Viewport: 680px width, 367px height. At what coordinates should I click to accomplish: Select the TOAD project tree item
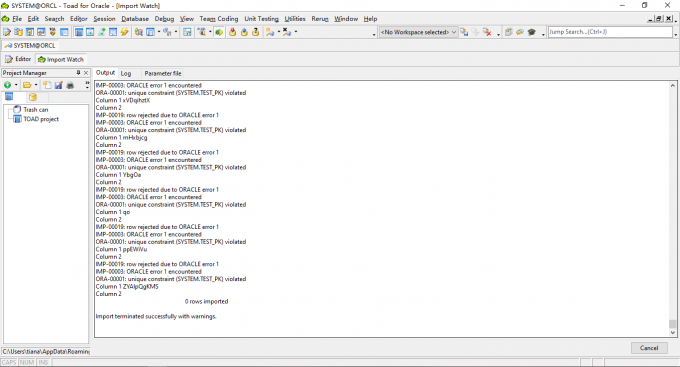tap(41, 119)
